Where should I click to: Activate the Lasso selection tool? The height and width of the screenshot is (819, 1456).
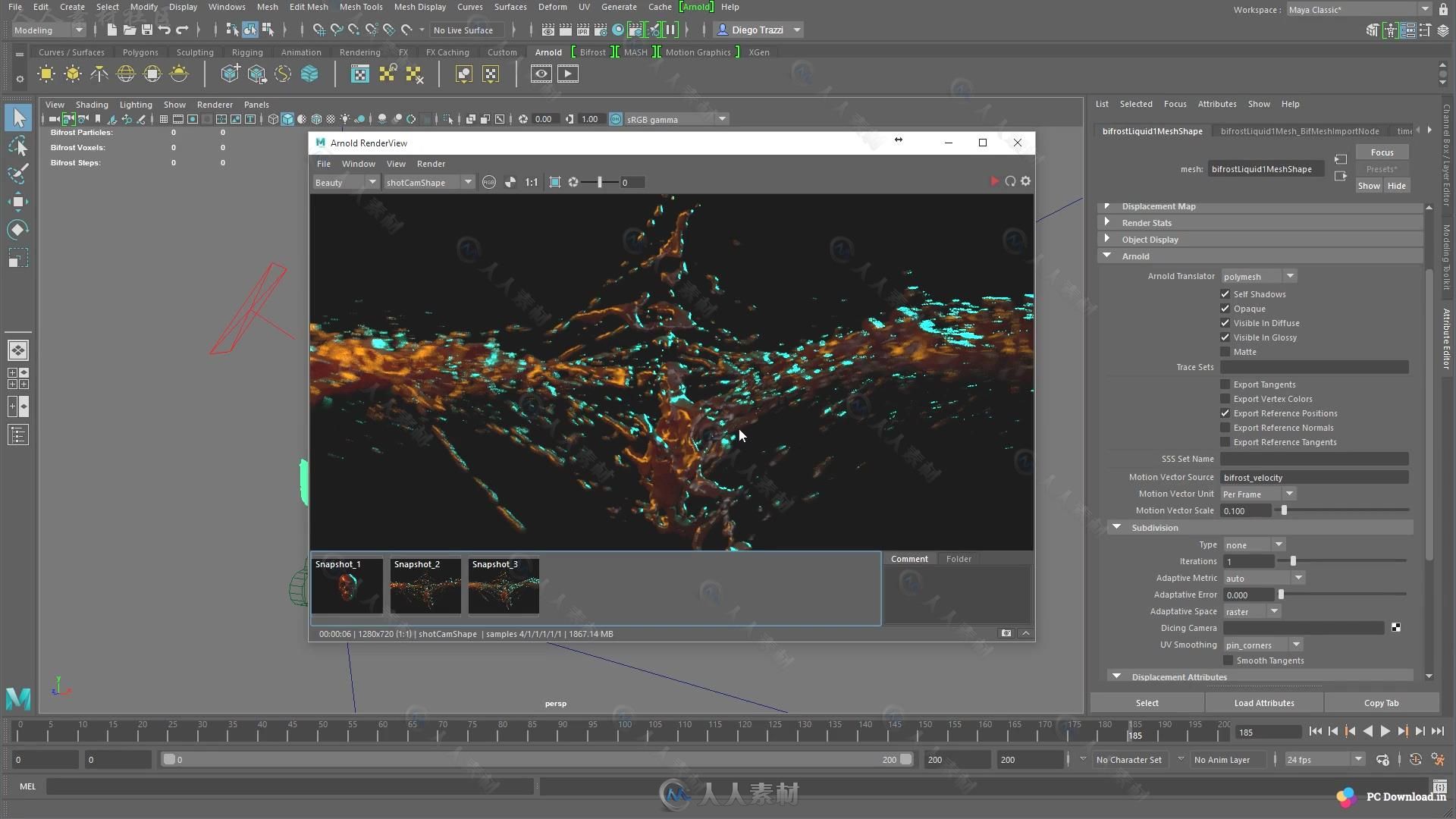[19, 146]
